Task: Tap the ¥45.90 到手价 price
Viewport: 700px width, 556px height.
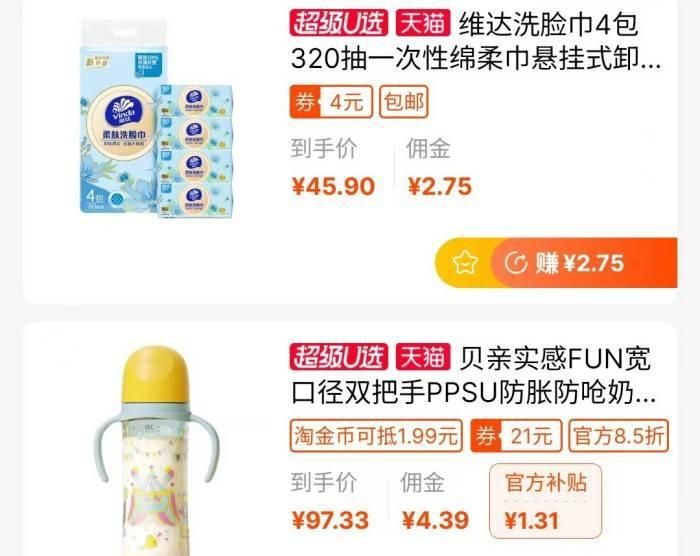Action: [x=333, y=186]
